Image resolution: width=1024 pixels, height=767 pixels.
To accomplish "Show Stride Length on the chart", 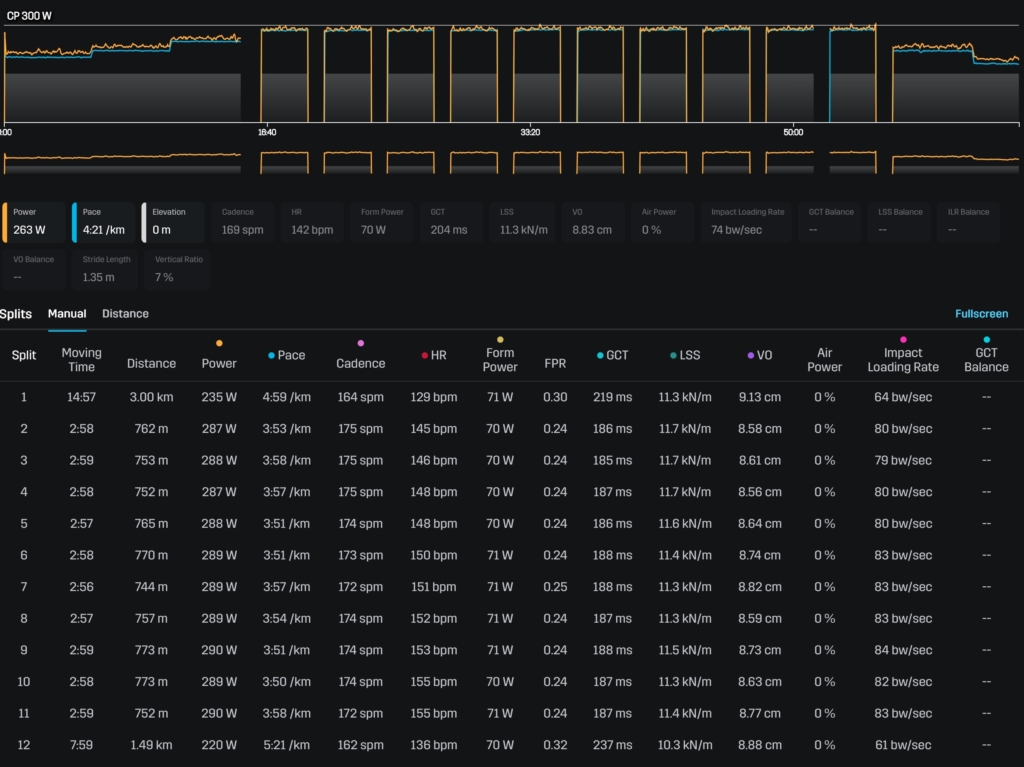I will [x=103, y=270].
